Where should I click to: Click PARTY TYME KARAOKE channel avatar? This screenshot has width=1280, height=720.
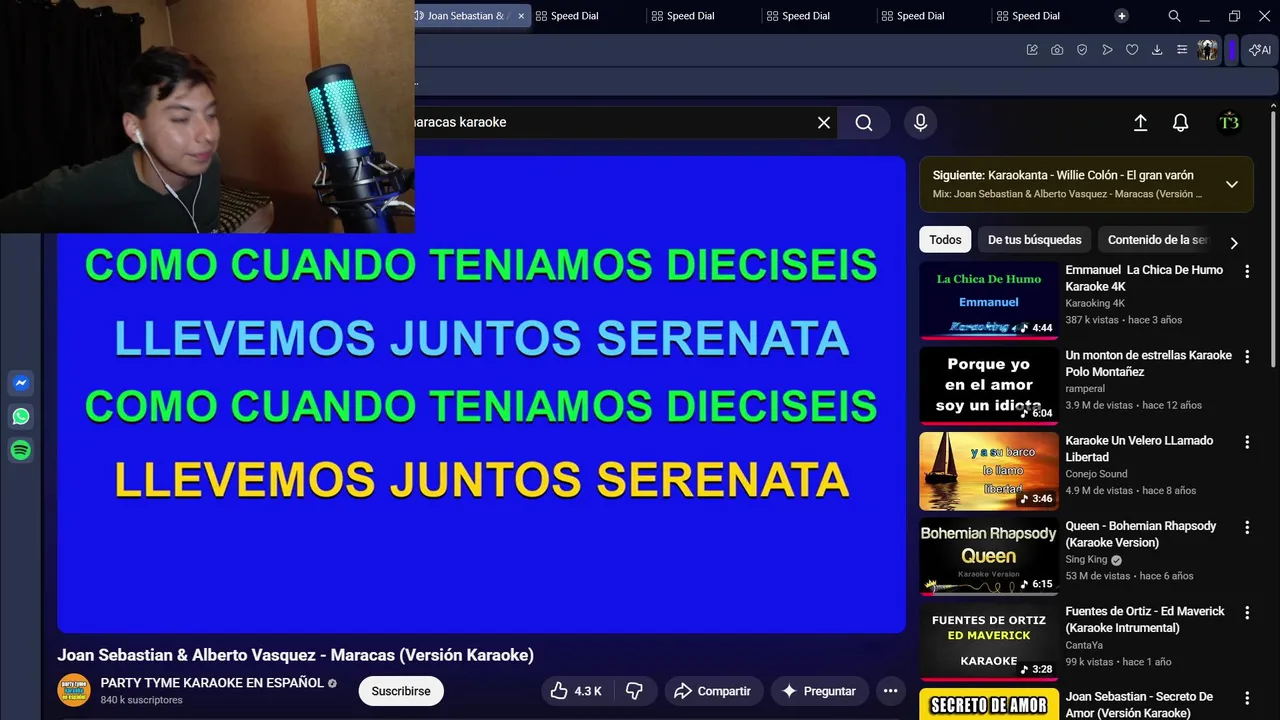[x=74, y=691]
